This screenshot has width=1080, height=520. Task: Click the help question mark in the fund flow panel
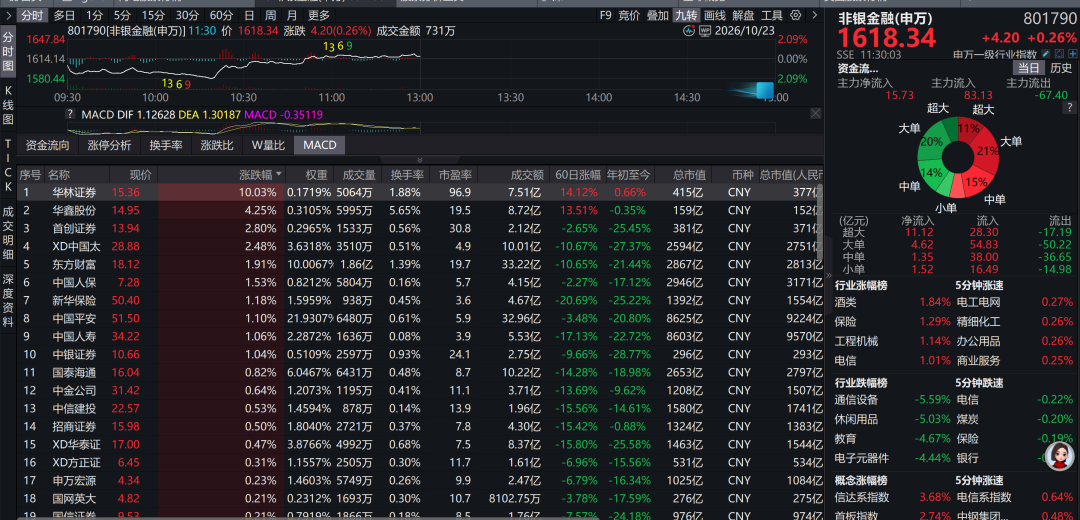[x=1069, y=107]
